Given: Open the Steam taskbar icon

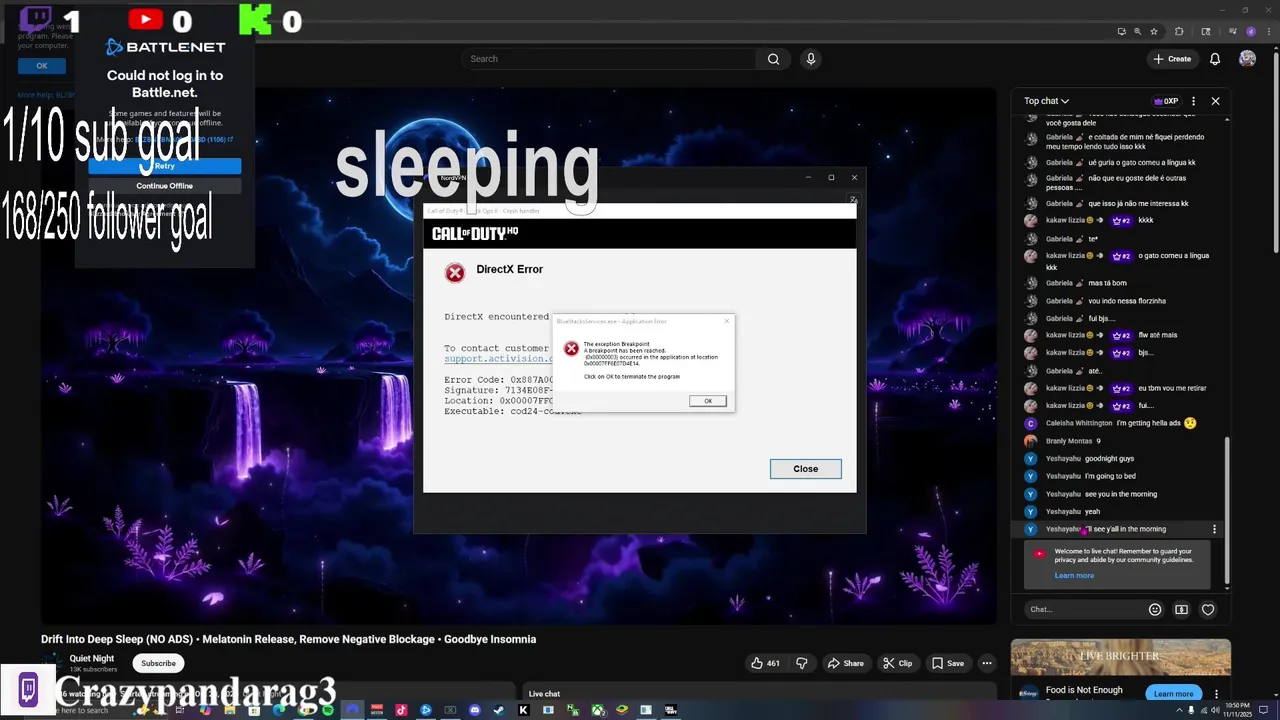Looking at the screenshot, I should (499, 710).
